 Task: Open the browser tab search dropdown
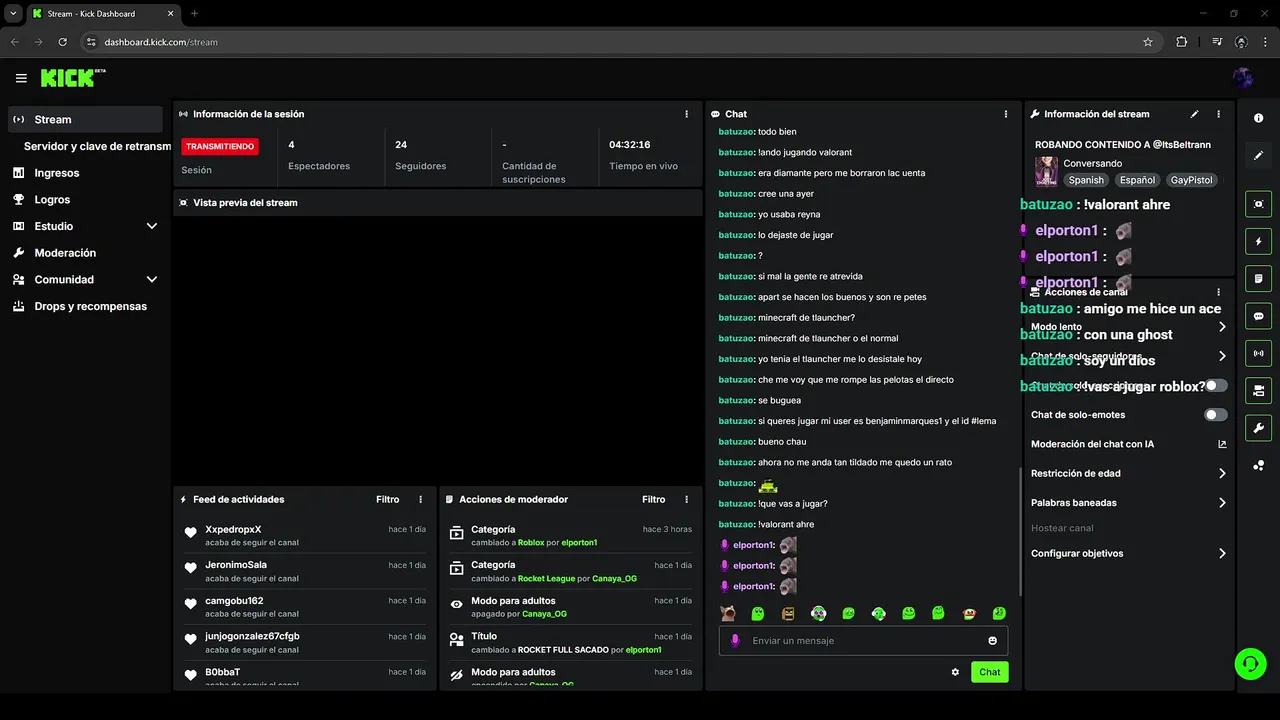pyautogui.click(x=13, y=14)
